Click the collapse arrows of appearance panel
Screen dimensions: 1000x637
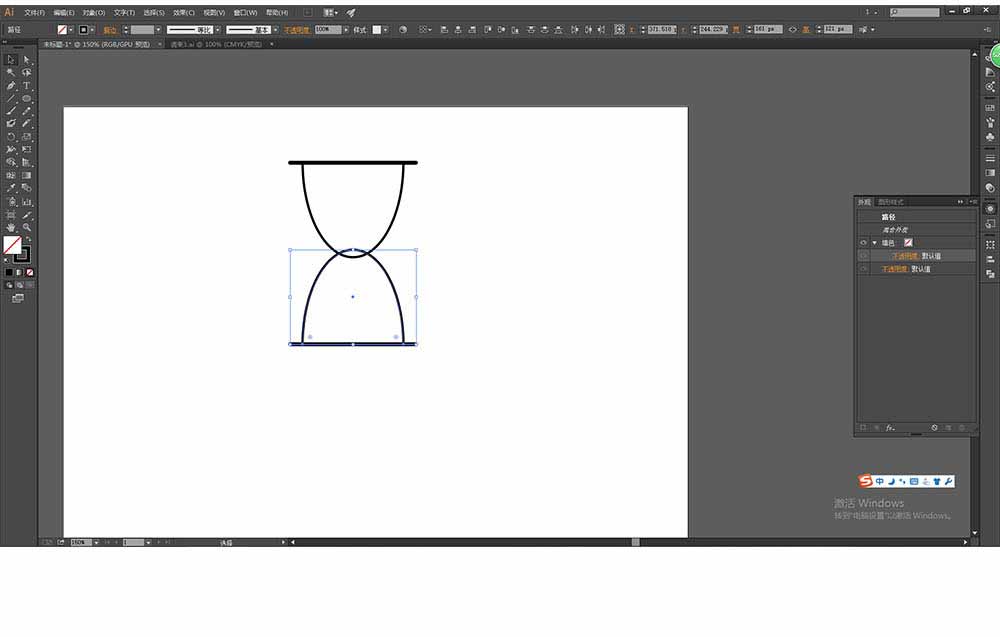click(x=960, y=202)
